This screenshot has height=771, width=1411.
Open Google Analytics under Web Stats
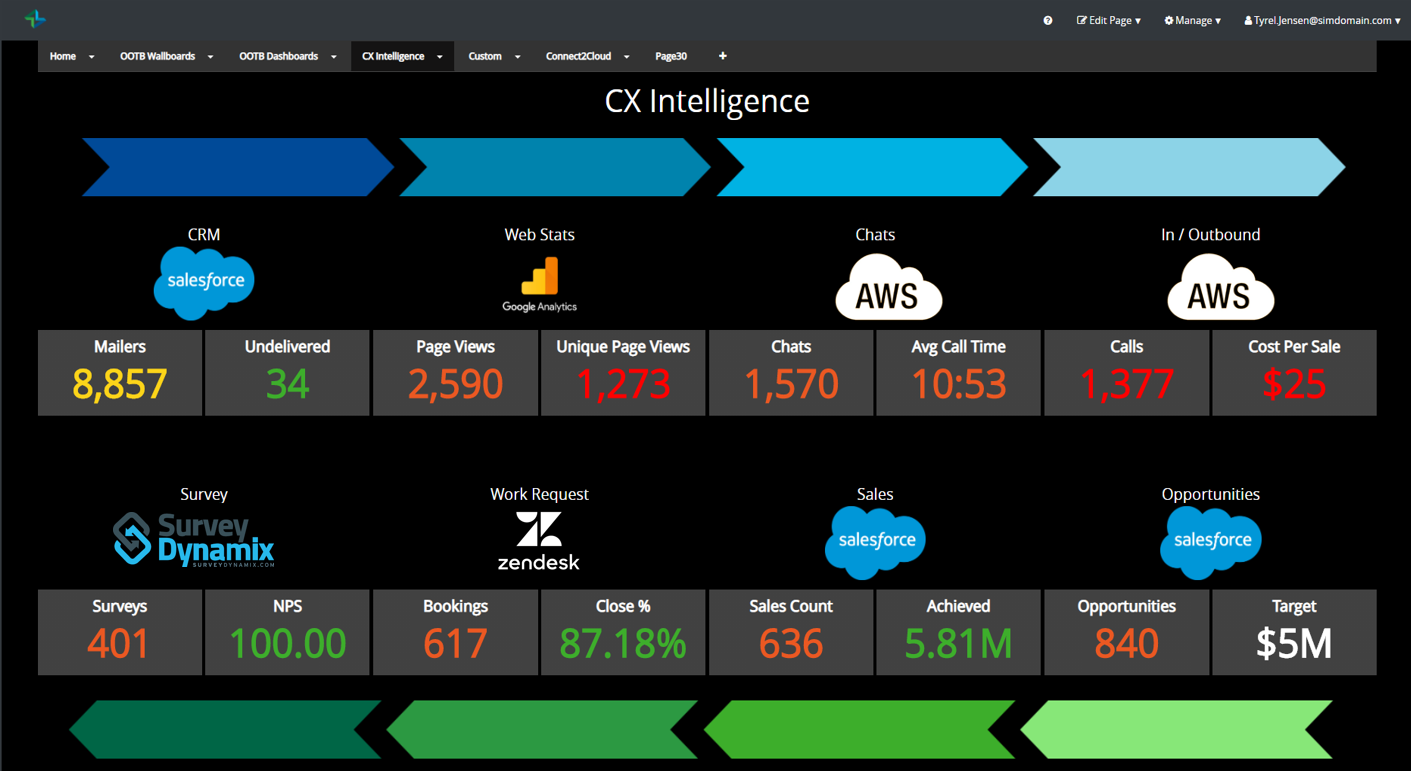[539, 276]
